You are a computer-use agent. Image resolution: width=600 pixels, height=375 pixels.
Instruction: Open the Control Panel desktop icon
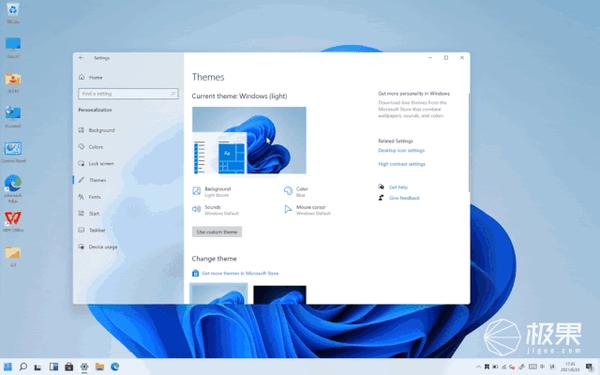13,152
